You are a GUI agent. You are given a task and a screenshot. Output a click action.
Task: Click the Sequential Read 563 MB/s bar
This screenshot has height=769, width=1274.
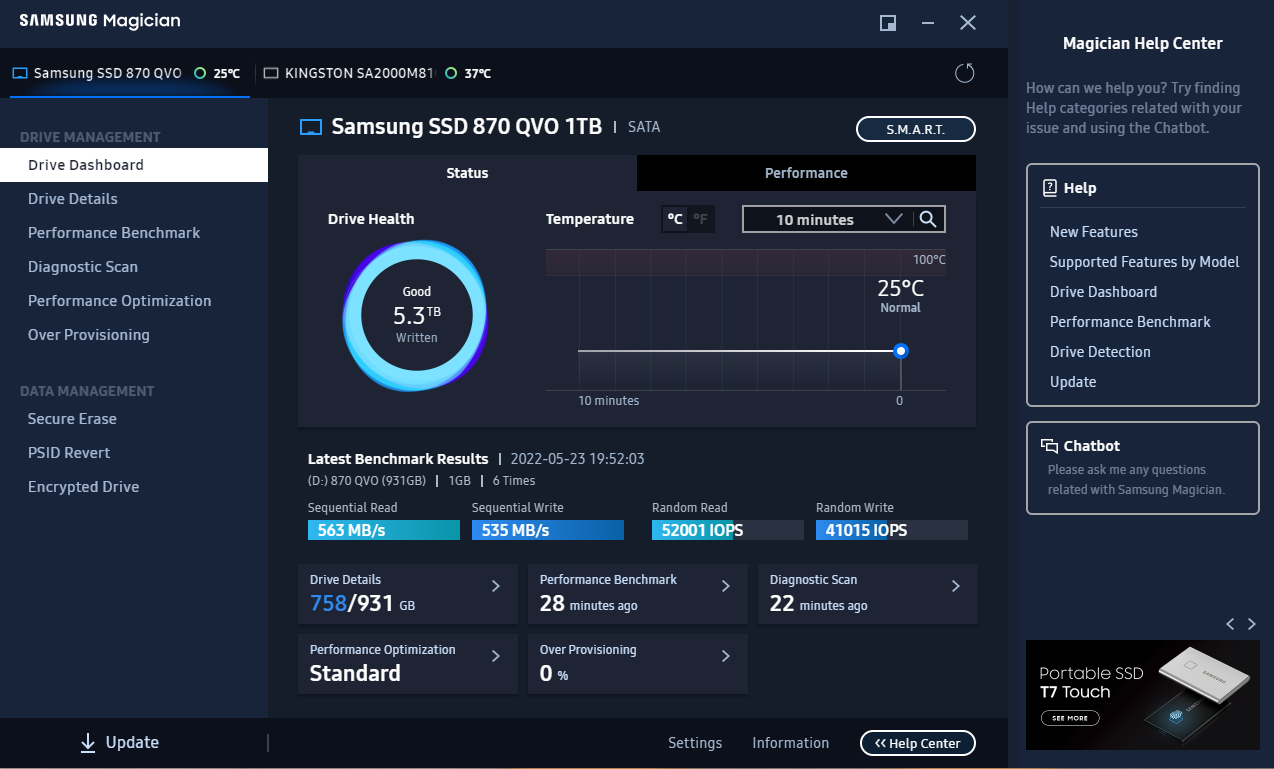[384, 530]
